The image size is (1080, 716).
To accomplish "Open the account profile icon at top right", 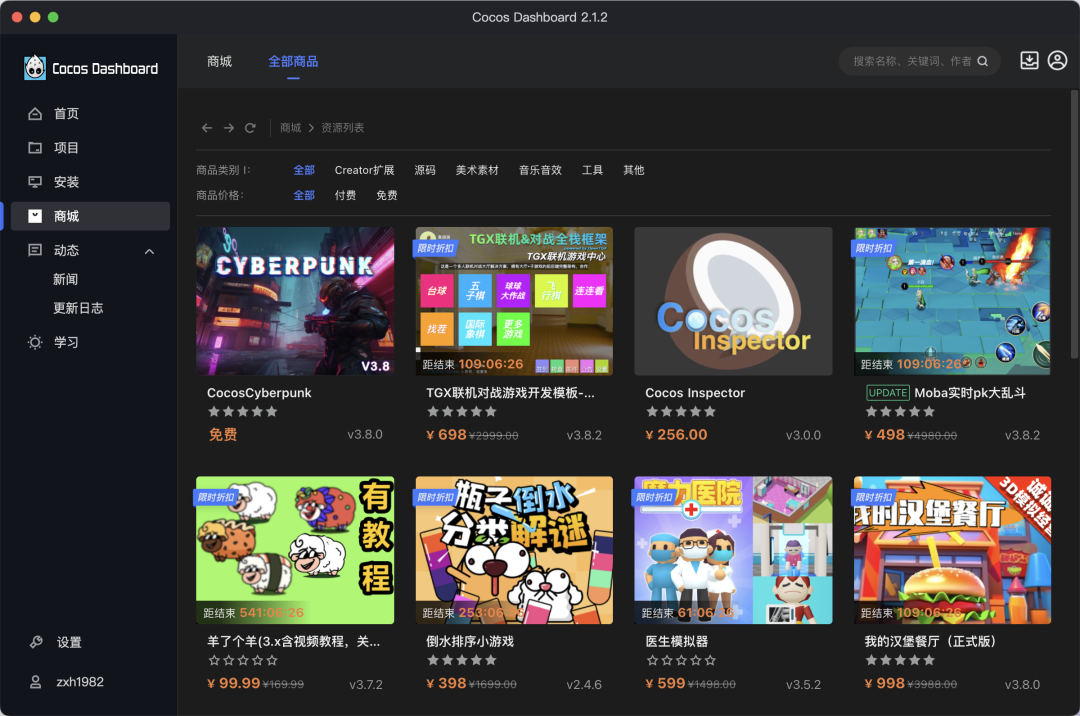I will click(x=1057, y=61).
